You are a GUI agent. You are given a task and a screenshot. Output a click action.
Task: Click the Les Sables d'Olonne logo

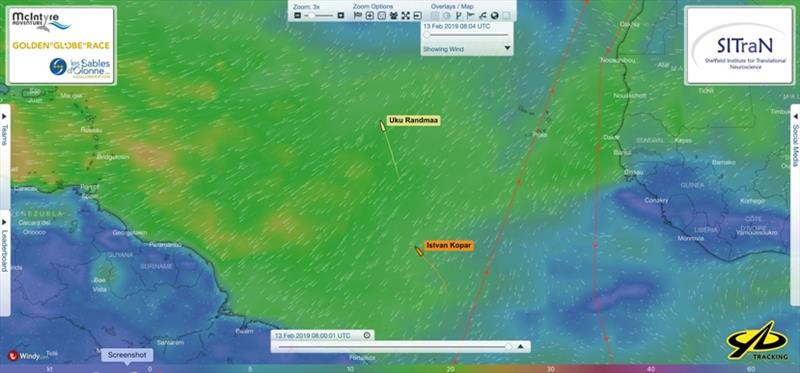click(80, 67)
